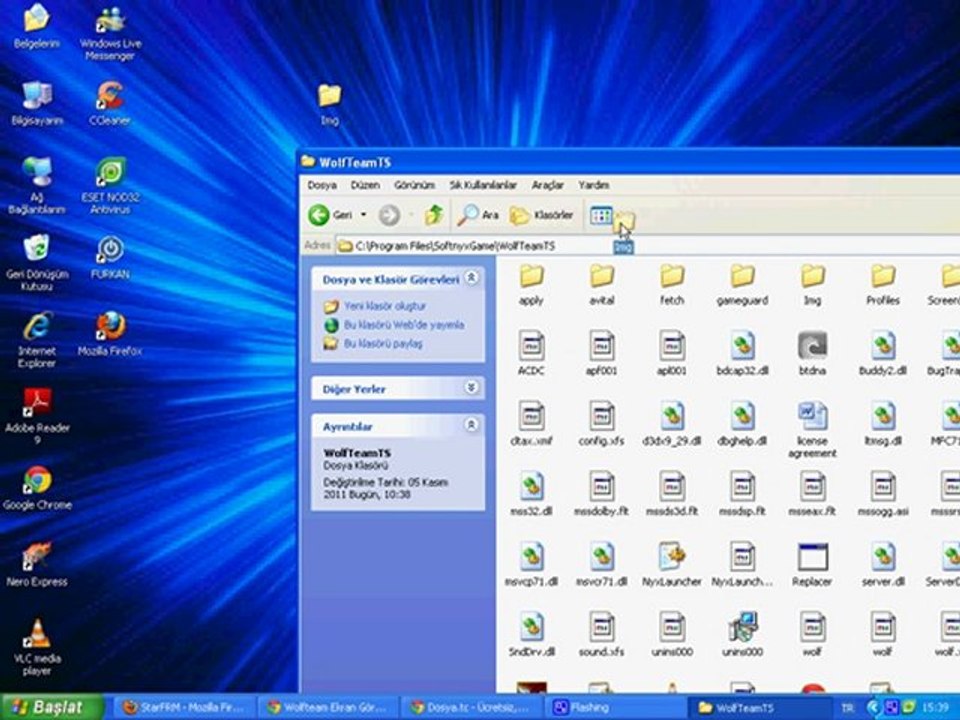The width and height of the screenshot is (960, 720).
Task: Launch VLC media player shortcut
Action: (x=37, y=647)
